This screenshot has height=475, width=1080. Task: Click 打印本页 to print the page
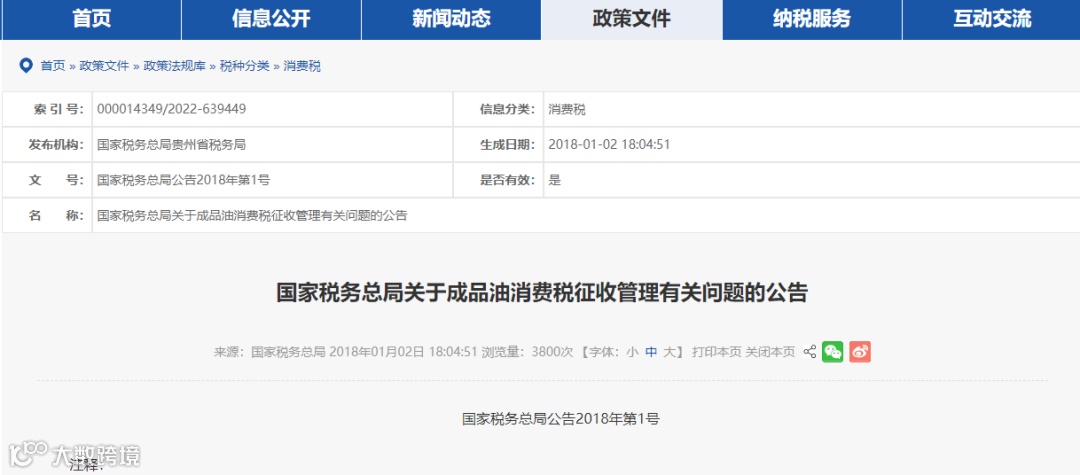(x=717, y=352)
